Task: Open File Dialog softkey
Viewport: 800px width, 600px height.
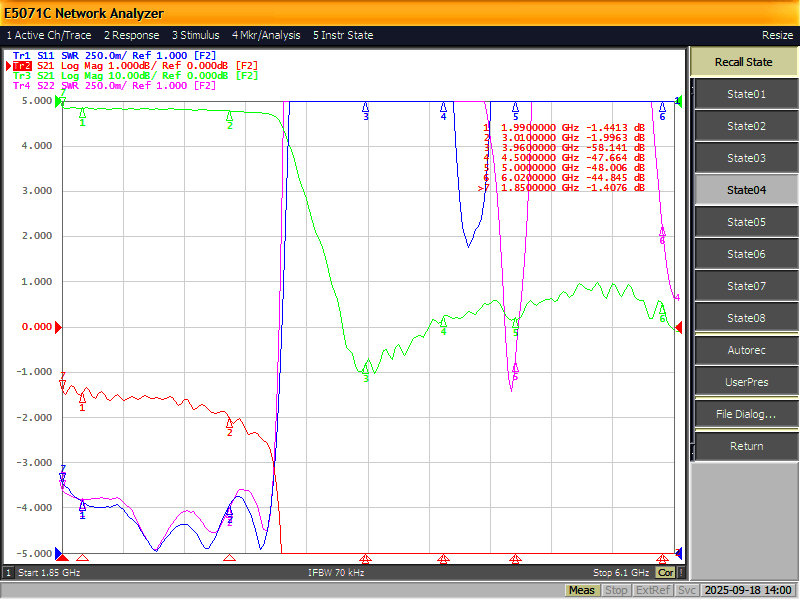Action: (746, 414)
